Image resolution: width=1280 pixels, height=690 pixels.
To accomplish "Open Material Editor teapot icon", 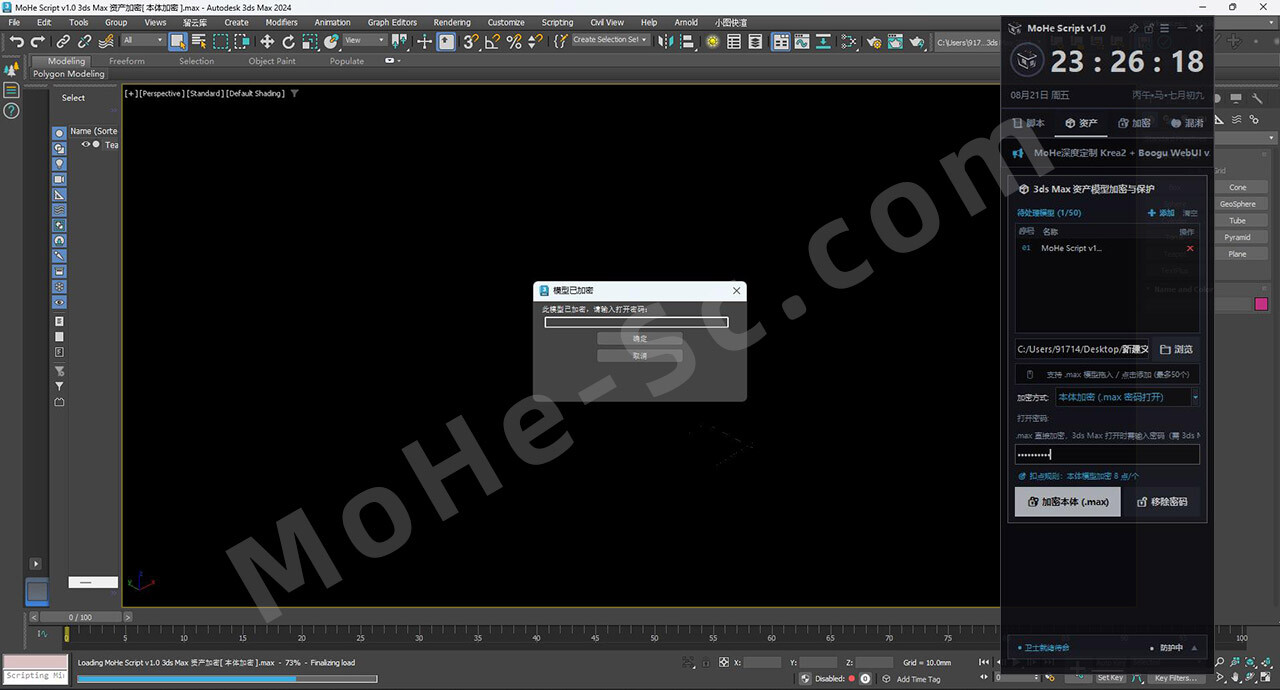I will point(849,41).
